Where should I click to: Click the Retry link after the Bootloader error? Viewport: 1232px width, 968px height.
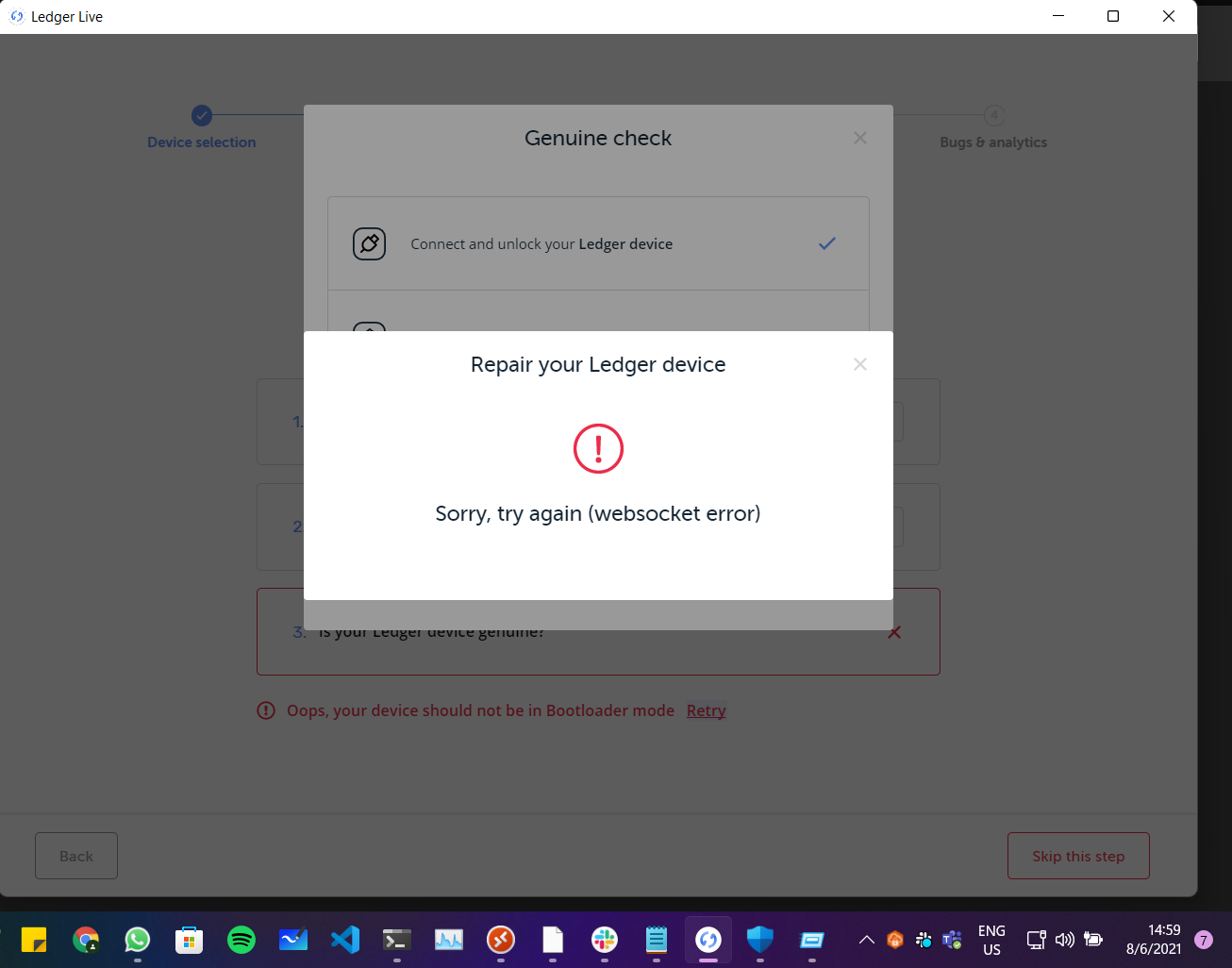click(706, 709)
